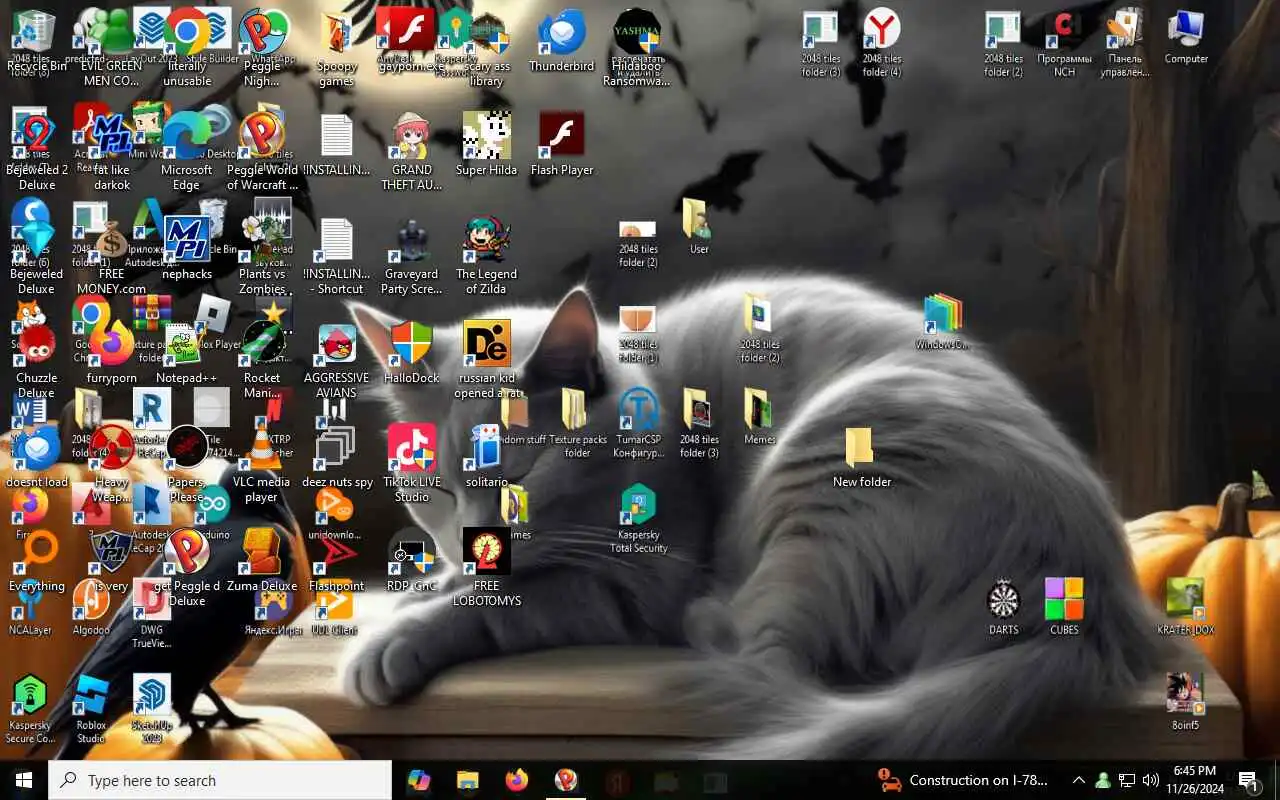Open the Algodoo shortcut

tap(91, 606)
